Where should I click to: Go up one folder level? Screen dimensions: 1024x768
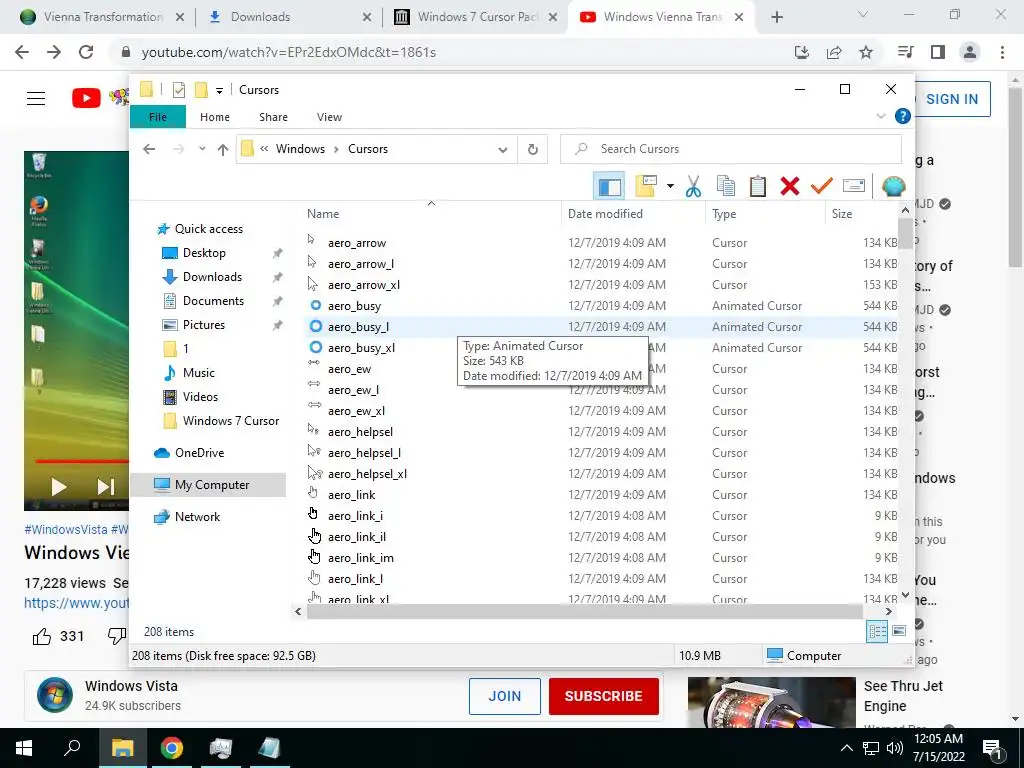tap(223, 150)
